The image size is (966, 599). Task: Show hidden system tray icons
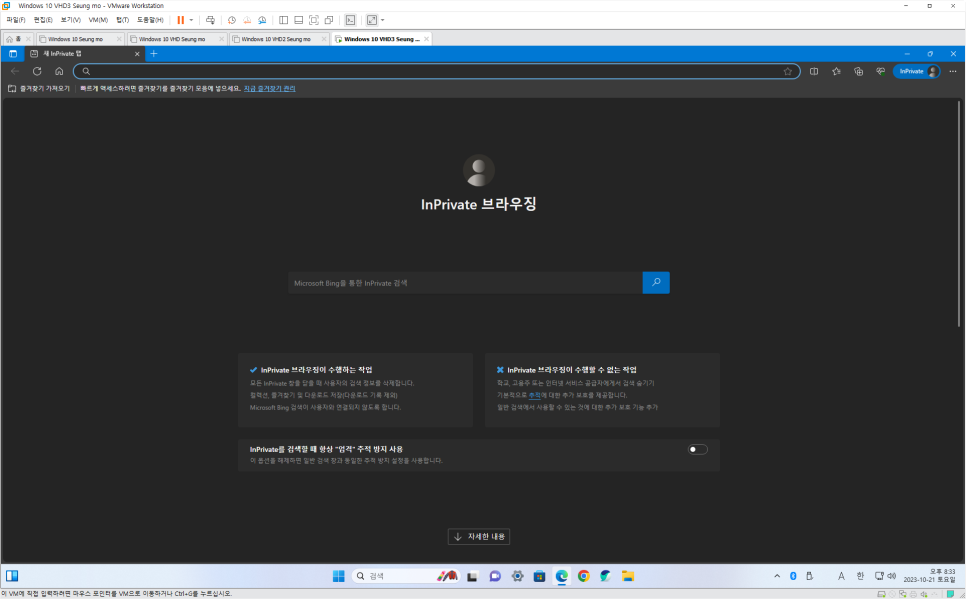(777, 576)
